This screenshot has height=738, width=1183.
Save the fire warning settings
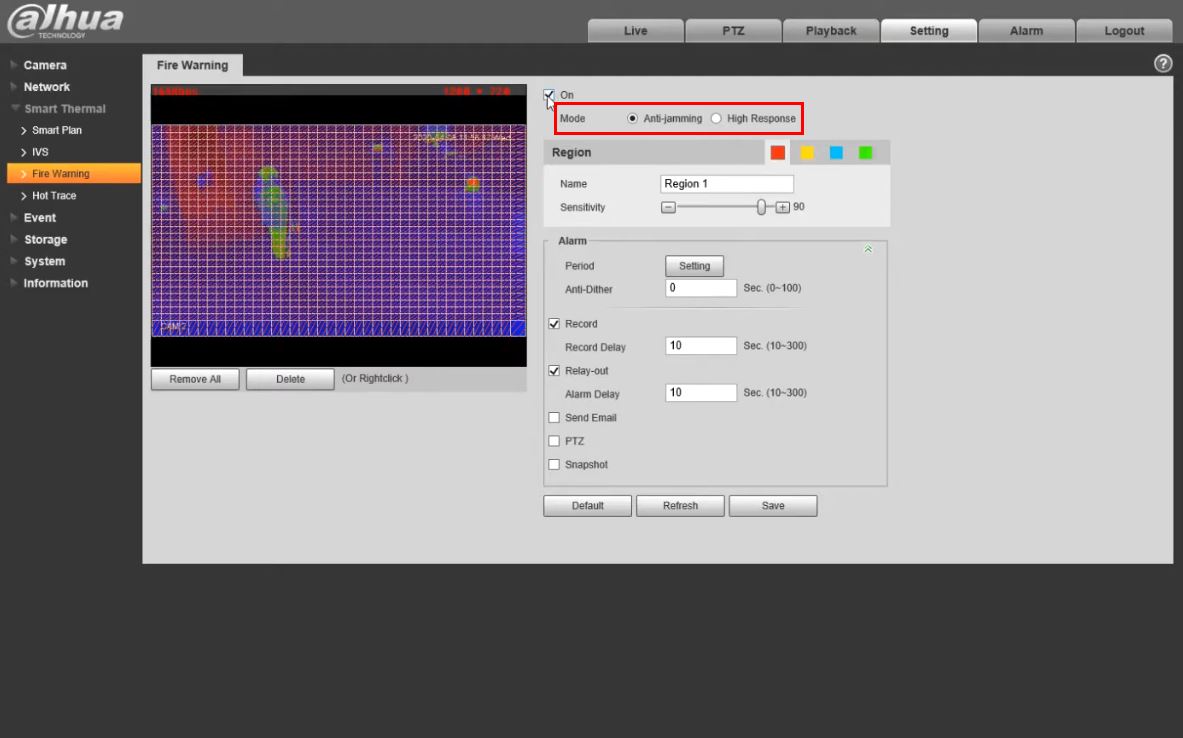pyautogui.click(x=773, y=506)
